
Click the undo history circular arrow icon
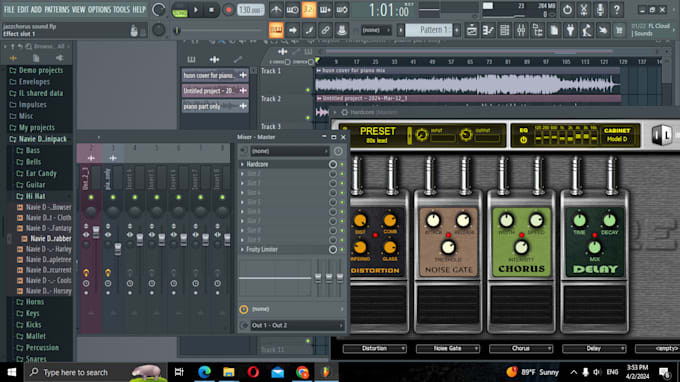[x=567, y=9]
